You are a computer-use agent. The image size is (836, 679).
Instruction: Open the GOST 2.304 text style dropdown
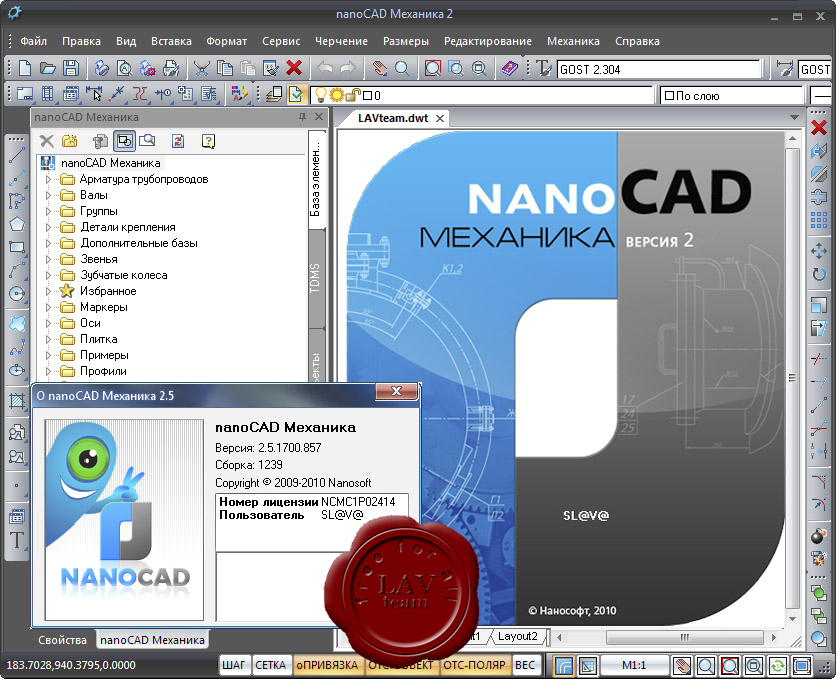click(x=659, y=69)
